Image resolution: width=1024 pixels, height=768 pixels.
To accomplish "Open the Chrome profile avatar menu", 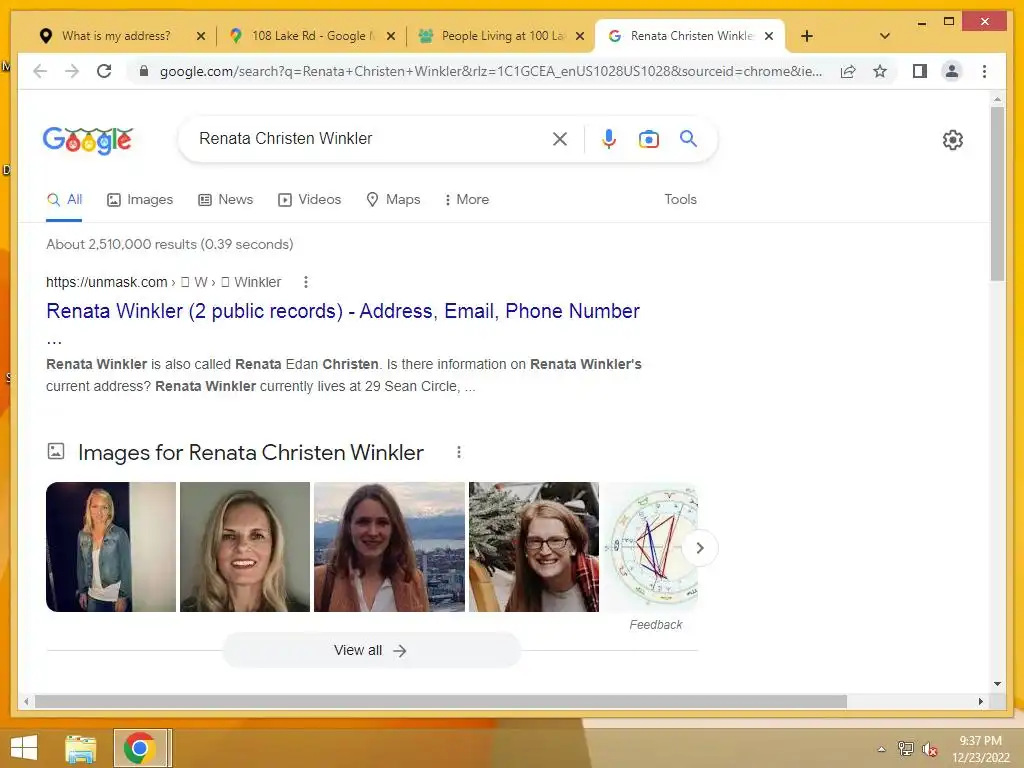I will coord(952,71).
